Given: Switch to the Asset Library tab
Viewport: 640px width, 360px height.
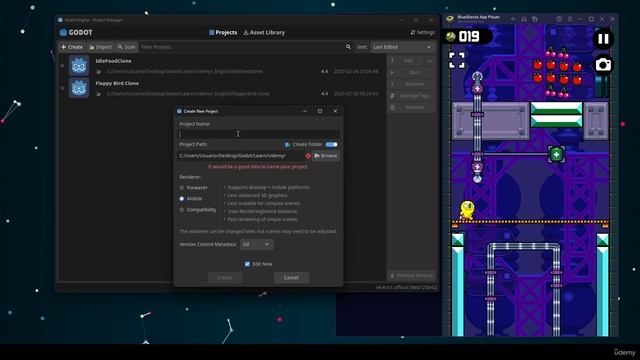Looking at the screenshot, I should [x=264, y=32].
